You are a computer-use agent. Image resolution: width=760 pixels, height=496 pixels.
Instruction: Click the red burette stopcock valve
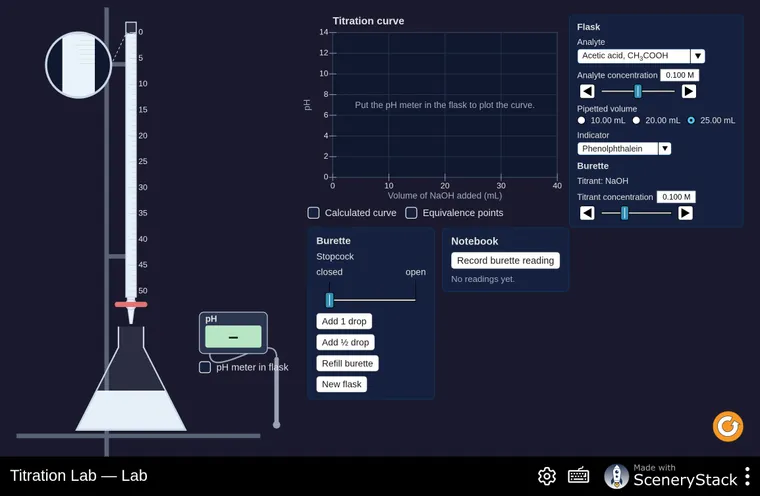(131, 304)
